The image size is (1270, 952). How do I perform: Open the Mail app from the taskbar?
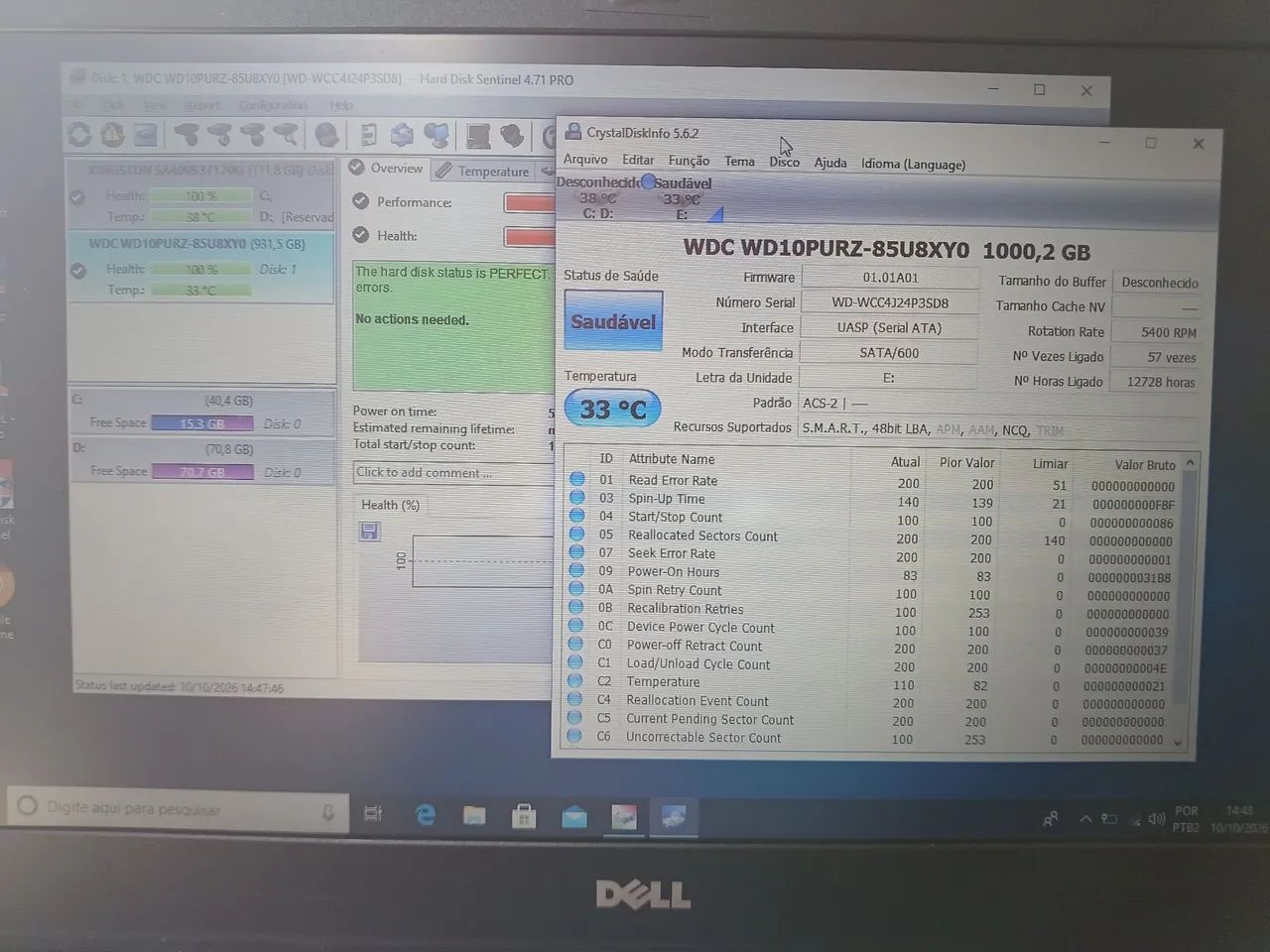(574, 816)
